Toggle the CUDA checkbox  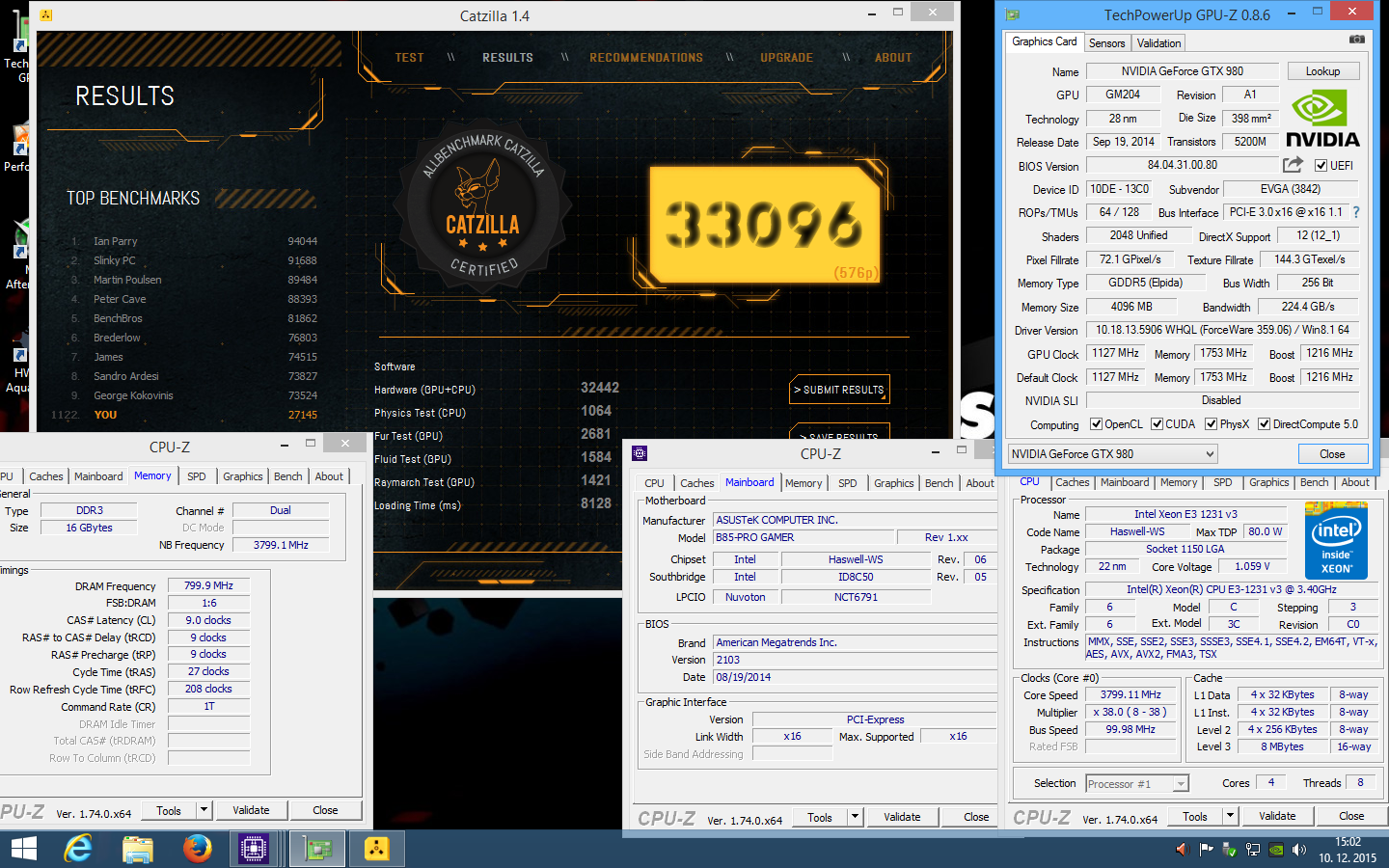pos(1157,424)
